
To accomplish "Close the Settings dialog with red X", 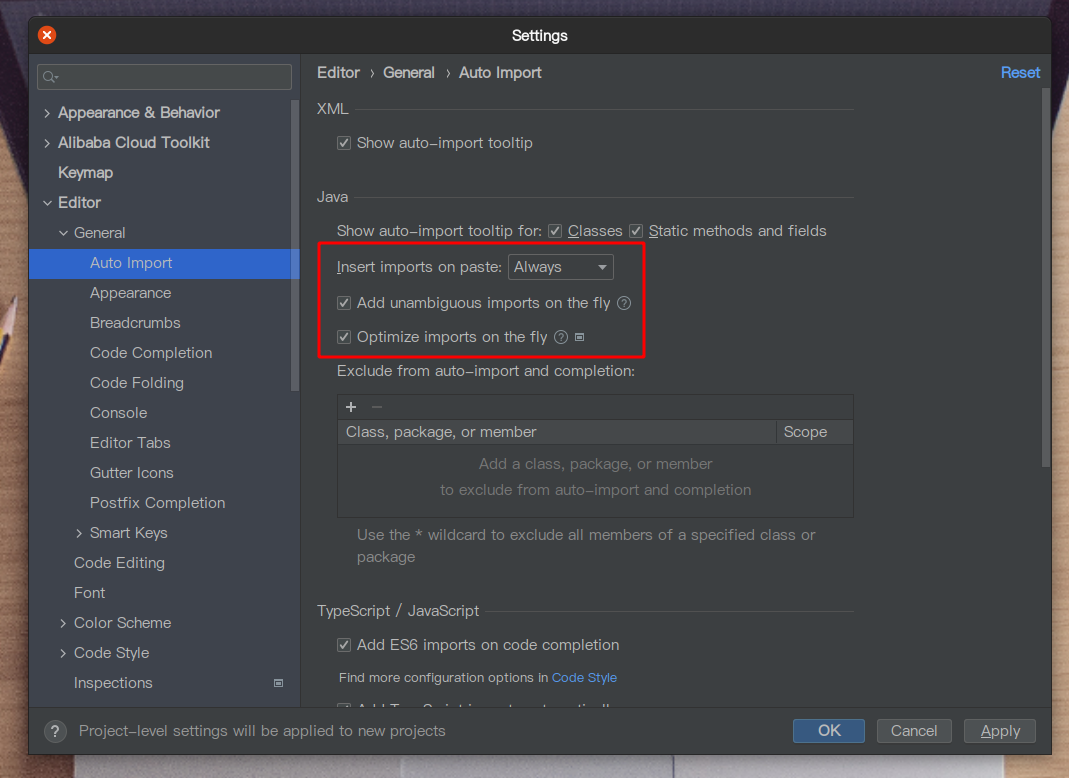I will coord(47,35).
